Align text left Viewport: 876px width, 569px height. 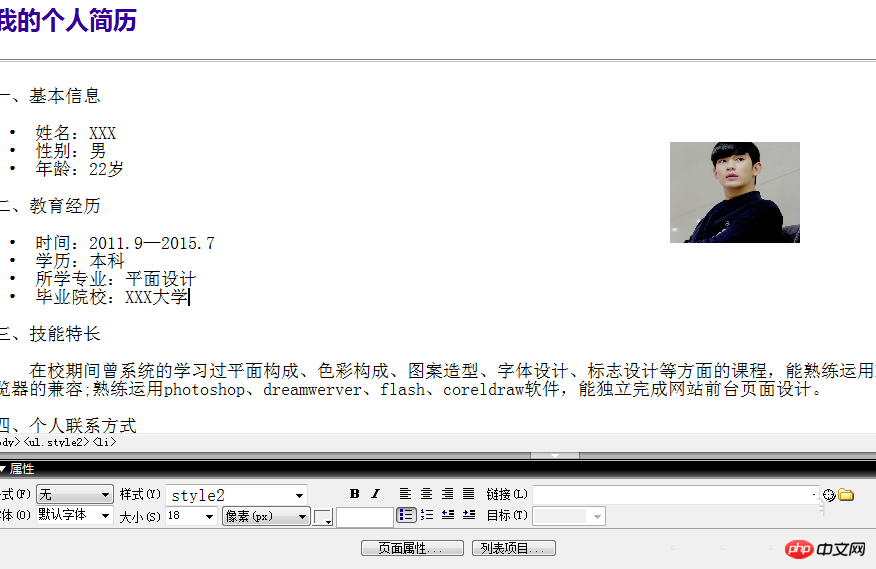pos(405,494)
